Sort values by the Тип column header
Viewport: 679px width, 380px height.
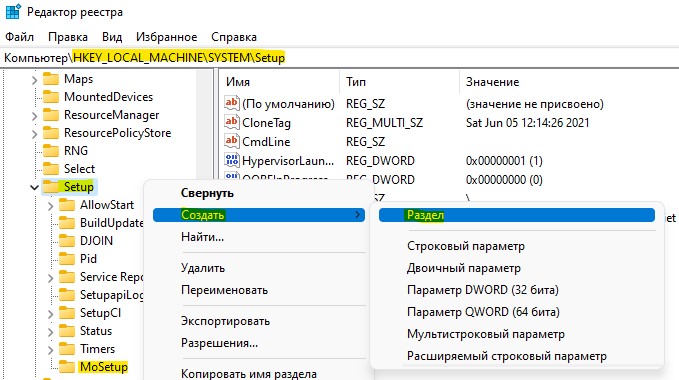click(399, 82)
